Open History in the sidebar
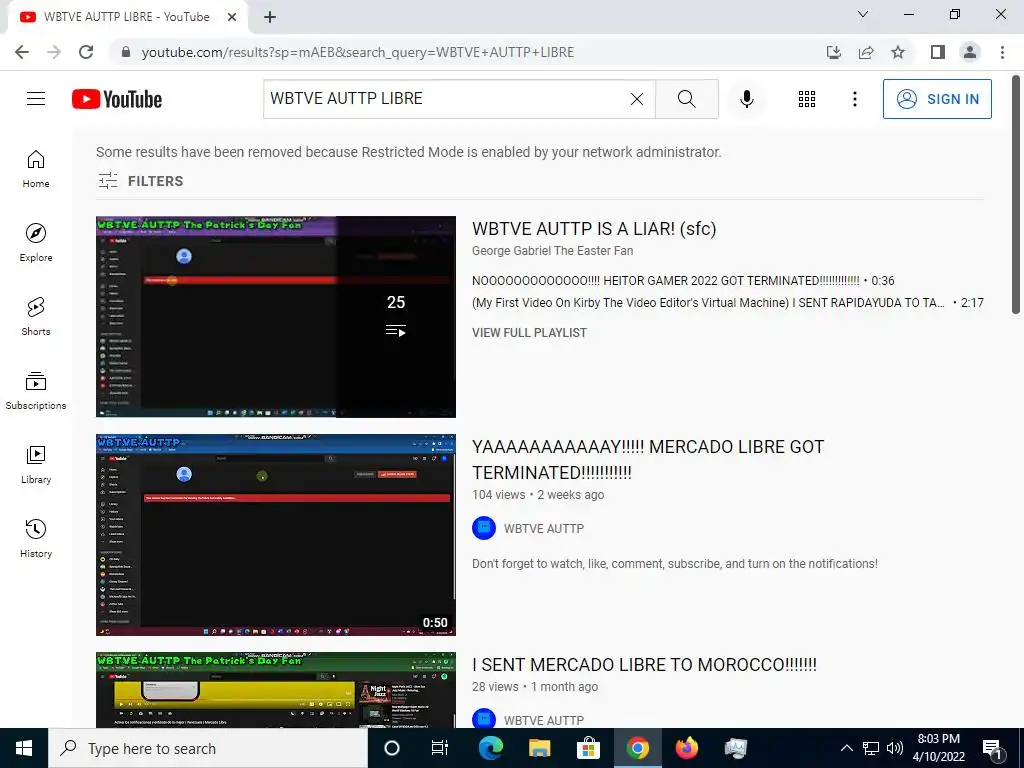The height and width of the screenshot is (768, 1024). tap(36, 538)
